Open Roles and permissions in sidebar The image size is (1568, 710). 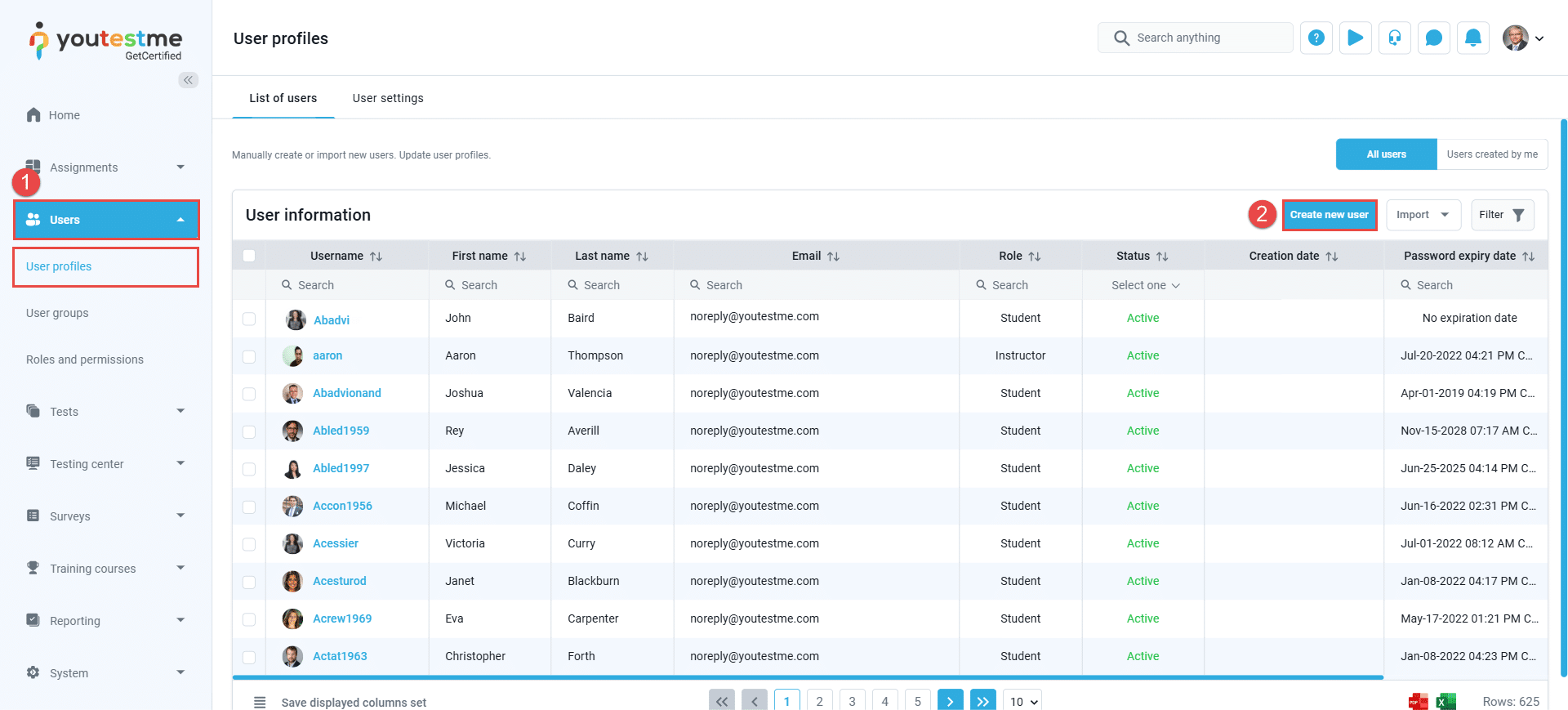pos(85,359)
